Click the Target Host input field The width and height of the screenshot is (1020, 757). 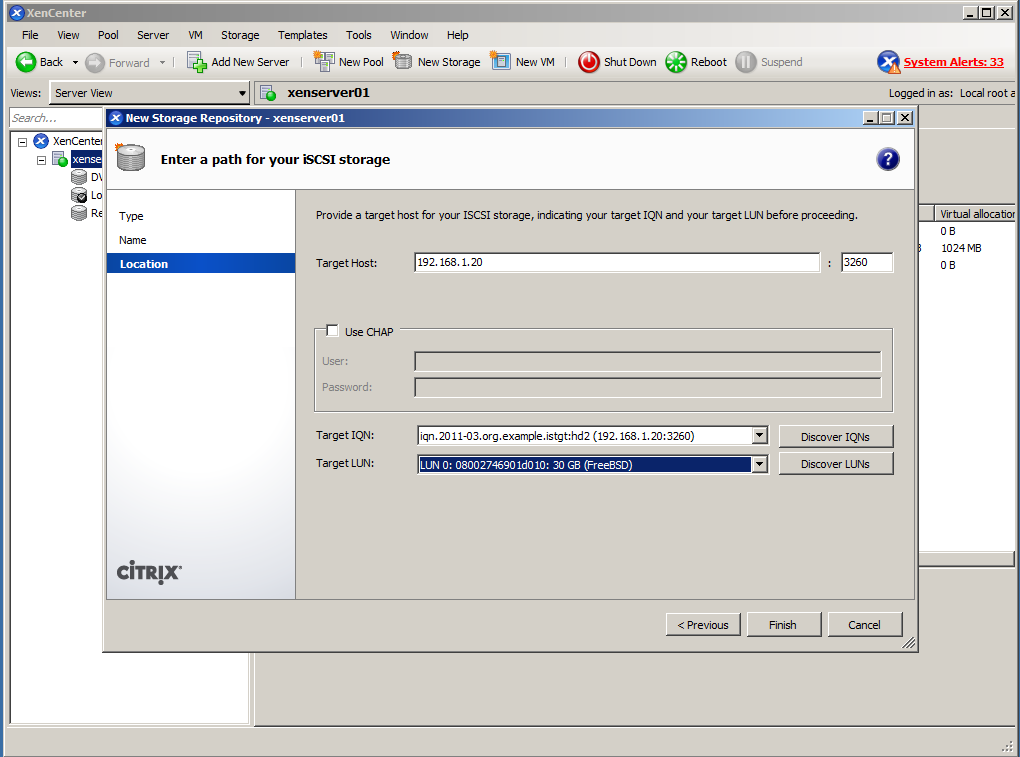(x=616, y=263)
